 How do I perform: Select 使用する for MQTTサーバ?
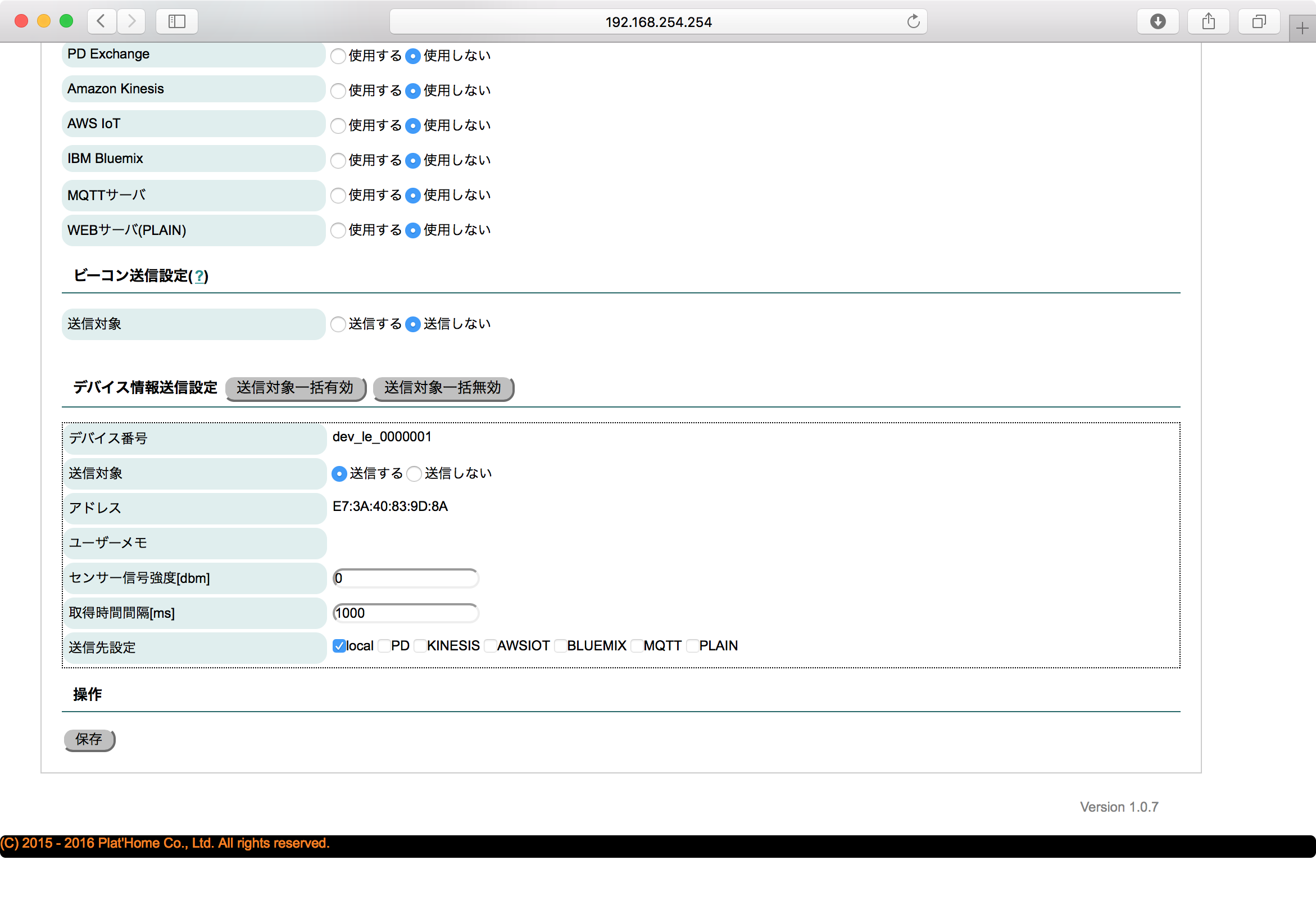point(338,196)
